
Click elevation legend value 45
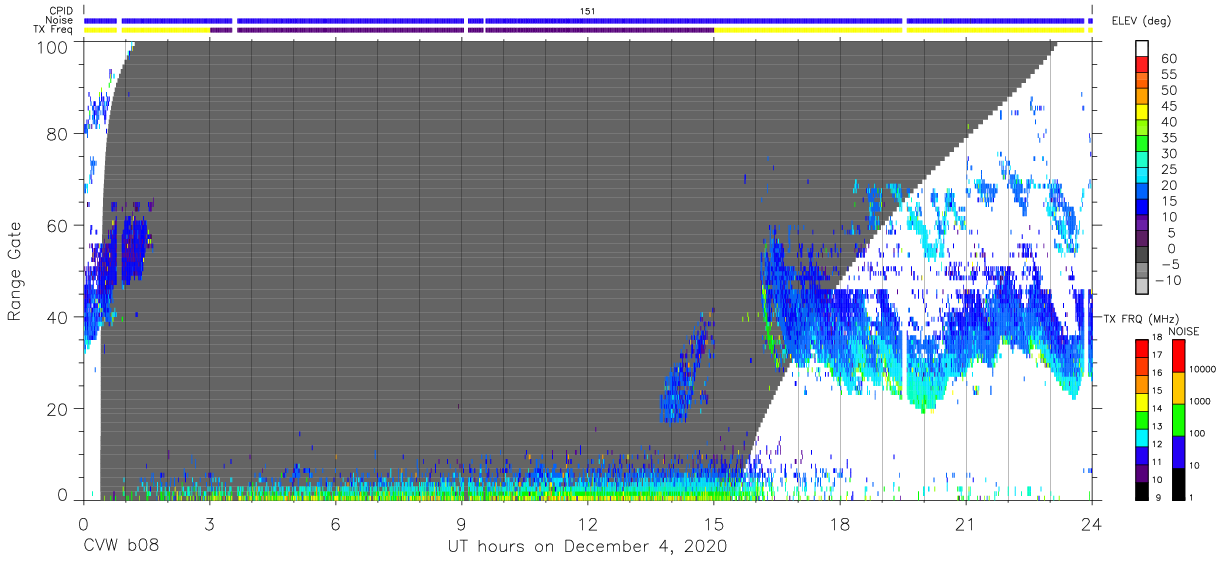pyautogui.click(x=1169, y=107)
